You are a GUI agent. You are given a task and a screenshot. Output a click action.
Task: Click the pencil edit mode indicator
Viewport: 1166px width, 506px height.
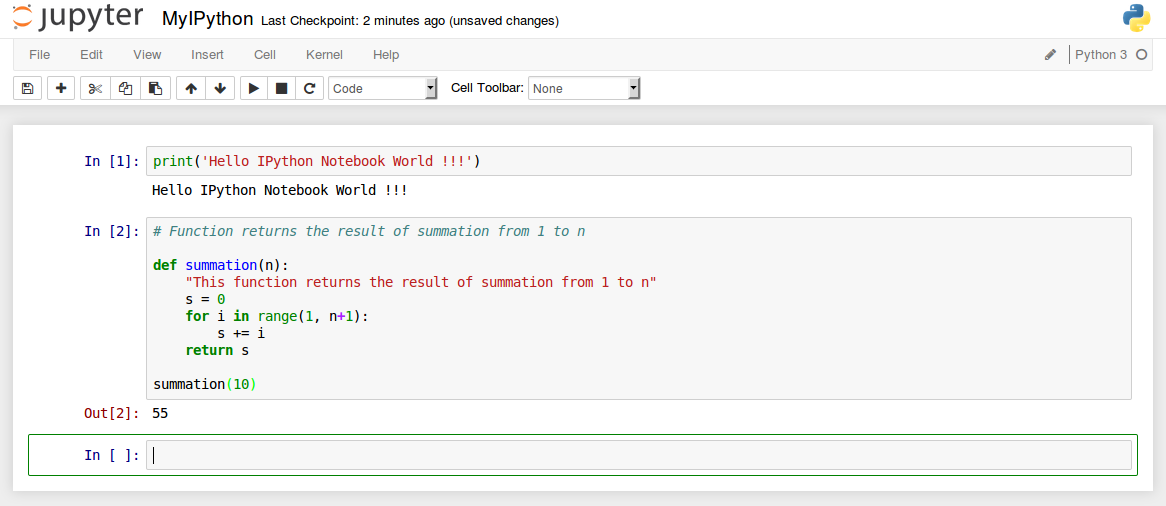(1050, 54)
